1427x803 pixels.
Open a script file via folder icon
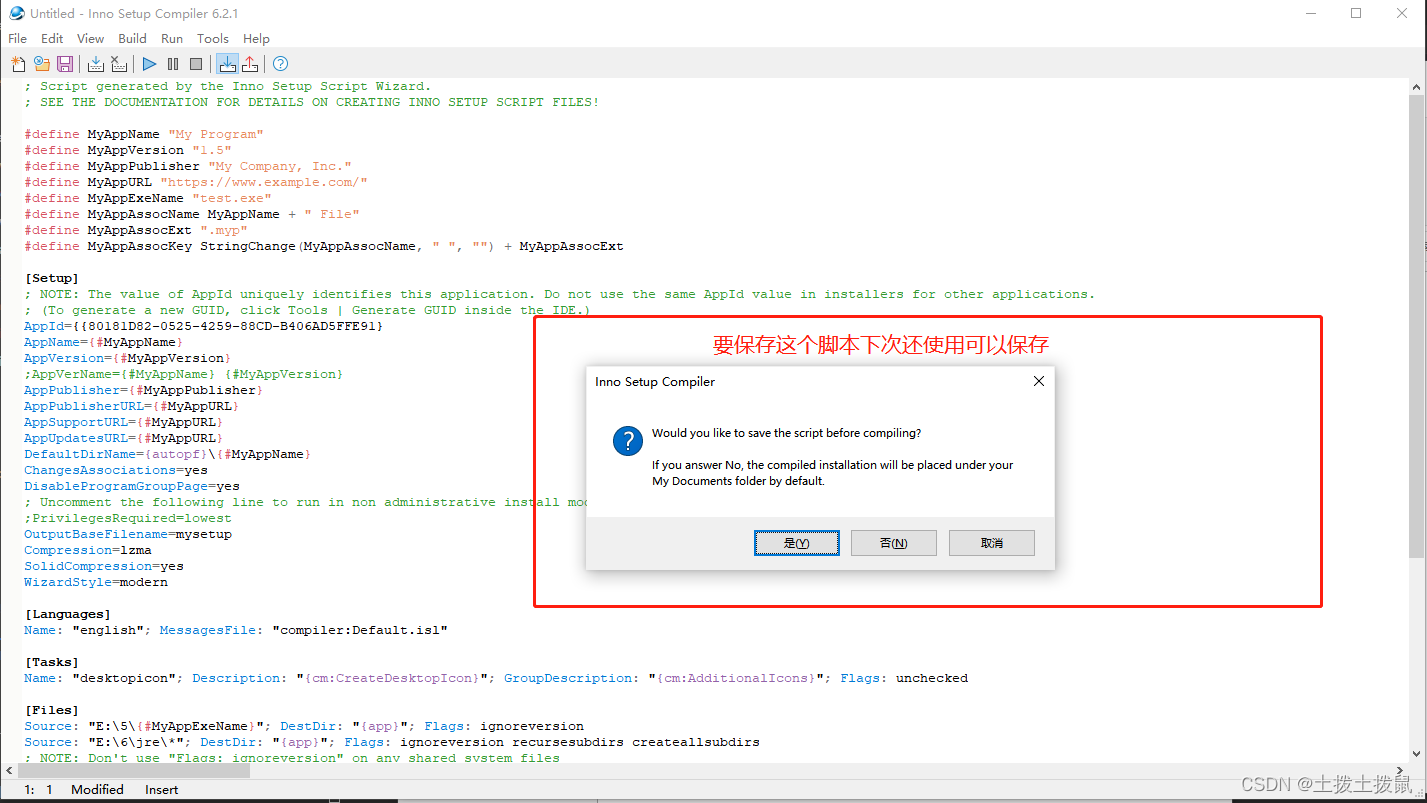pos(42,64)
